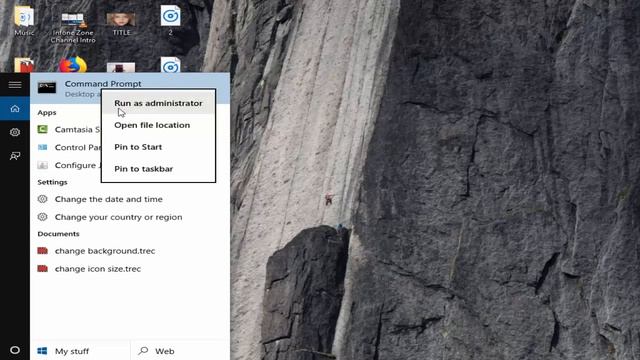Screen dimensions: 640x360
Task: Click the change background.trec file icon
Action: 42,251
